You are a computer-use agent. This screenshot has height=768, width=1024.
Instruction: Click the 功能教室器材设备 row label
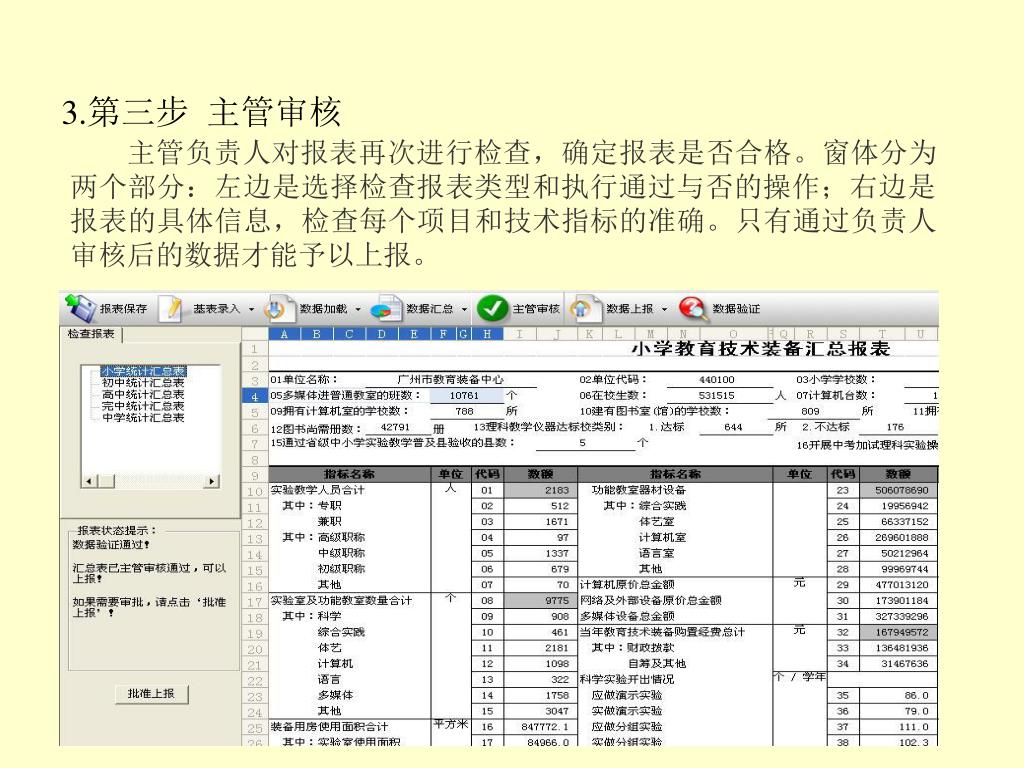[639, 490]
